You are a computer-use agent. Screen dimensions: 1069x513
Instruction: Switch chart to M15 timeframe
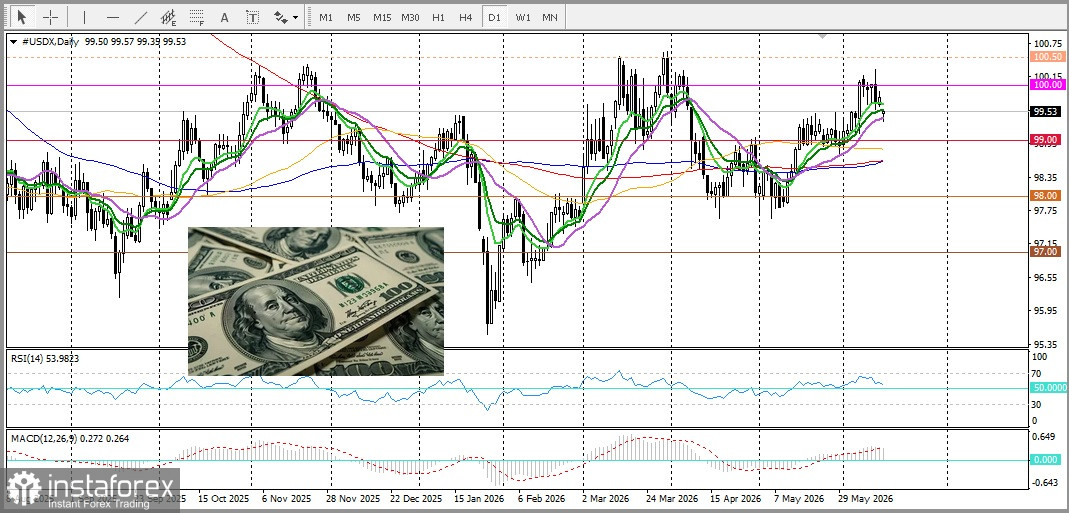click(382, 17)
